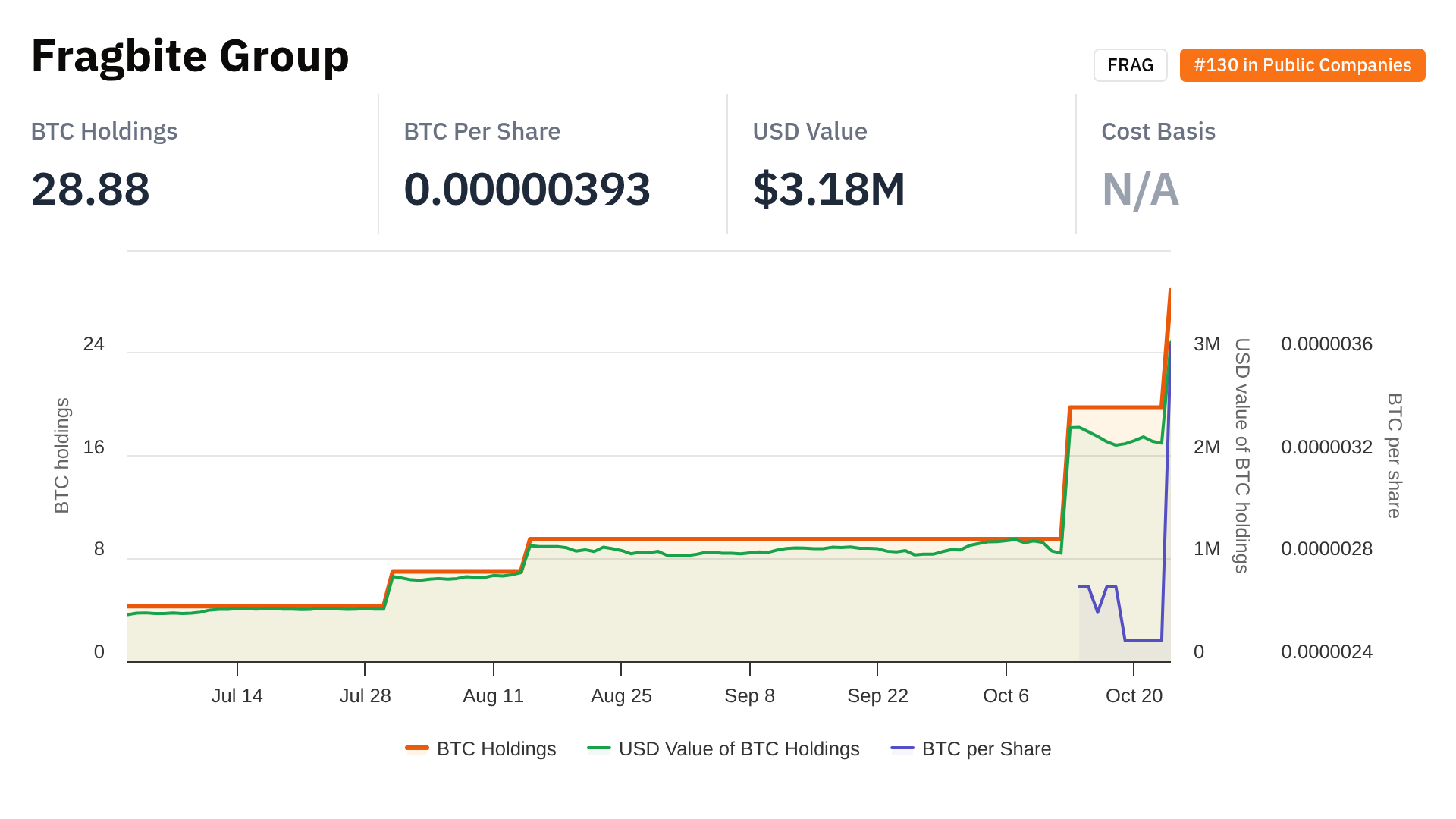This screenshot has height=819, width=1456.
Task: Click the FRAG ticker badge
Action: (x=1130, y=65)
